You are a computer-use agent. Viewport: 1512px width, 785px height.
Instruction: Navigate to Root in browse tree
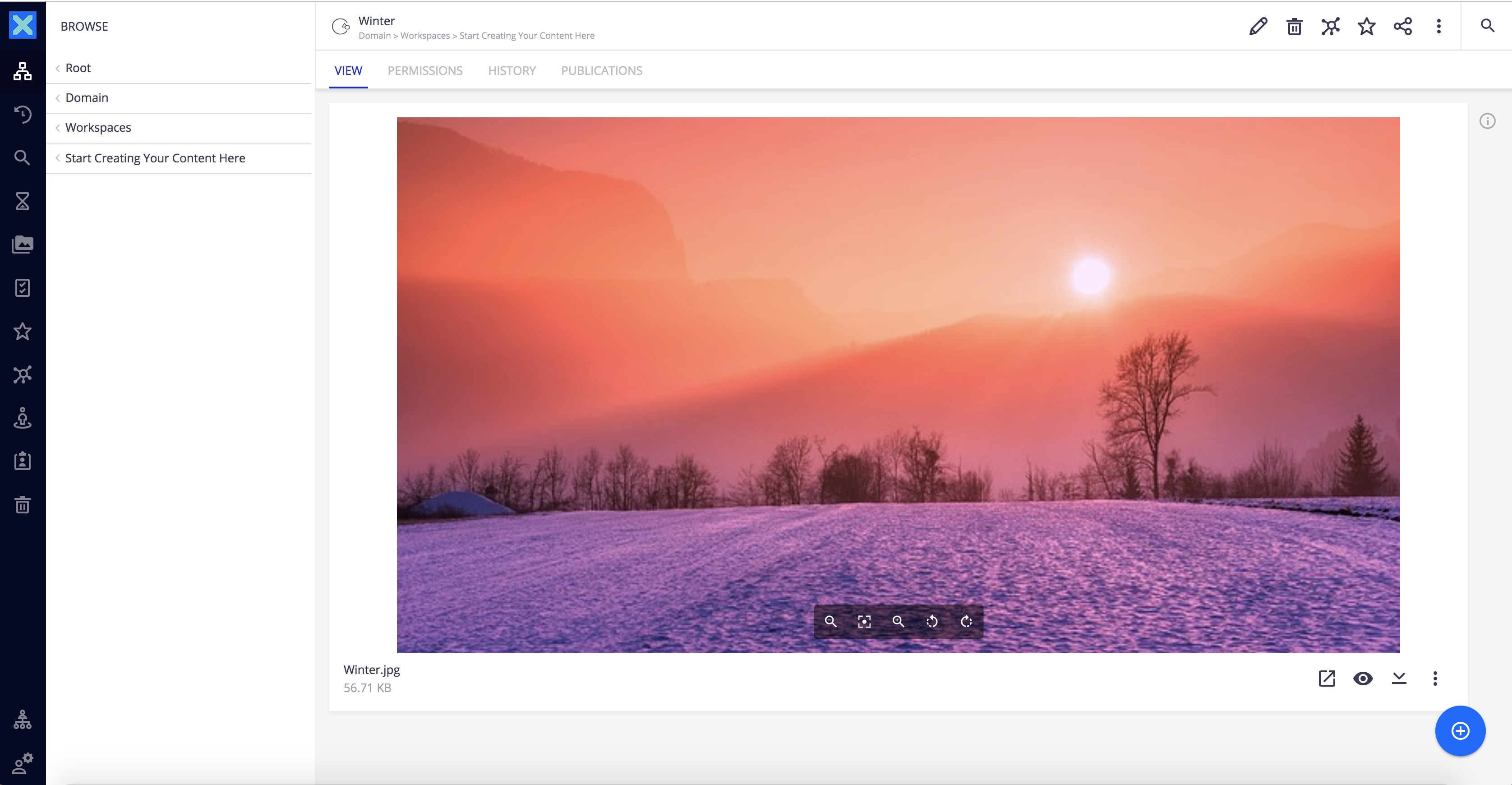(x=78, y=68)
